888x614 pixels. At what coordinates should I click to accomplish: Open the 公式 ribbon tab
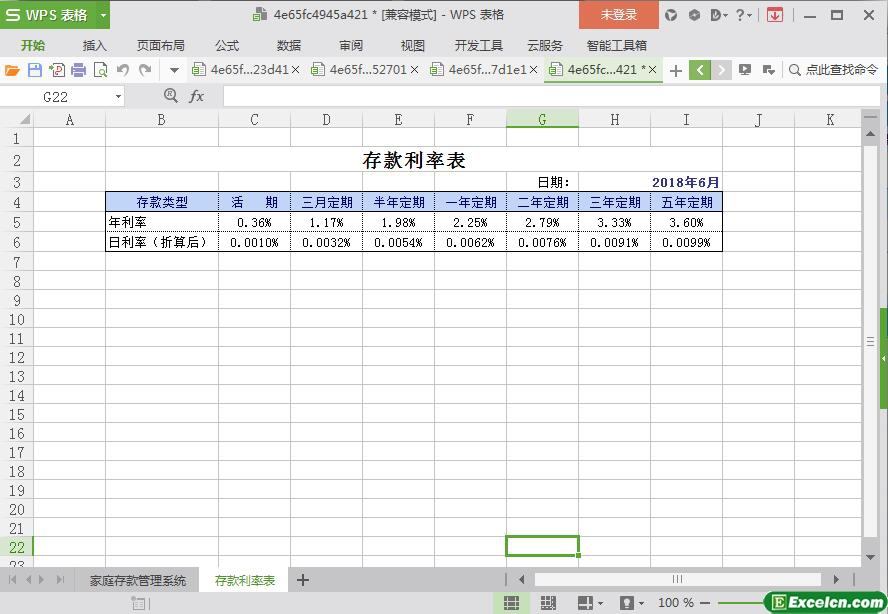(227, 45)
